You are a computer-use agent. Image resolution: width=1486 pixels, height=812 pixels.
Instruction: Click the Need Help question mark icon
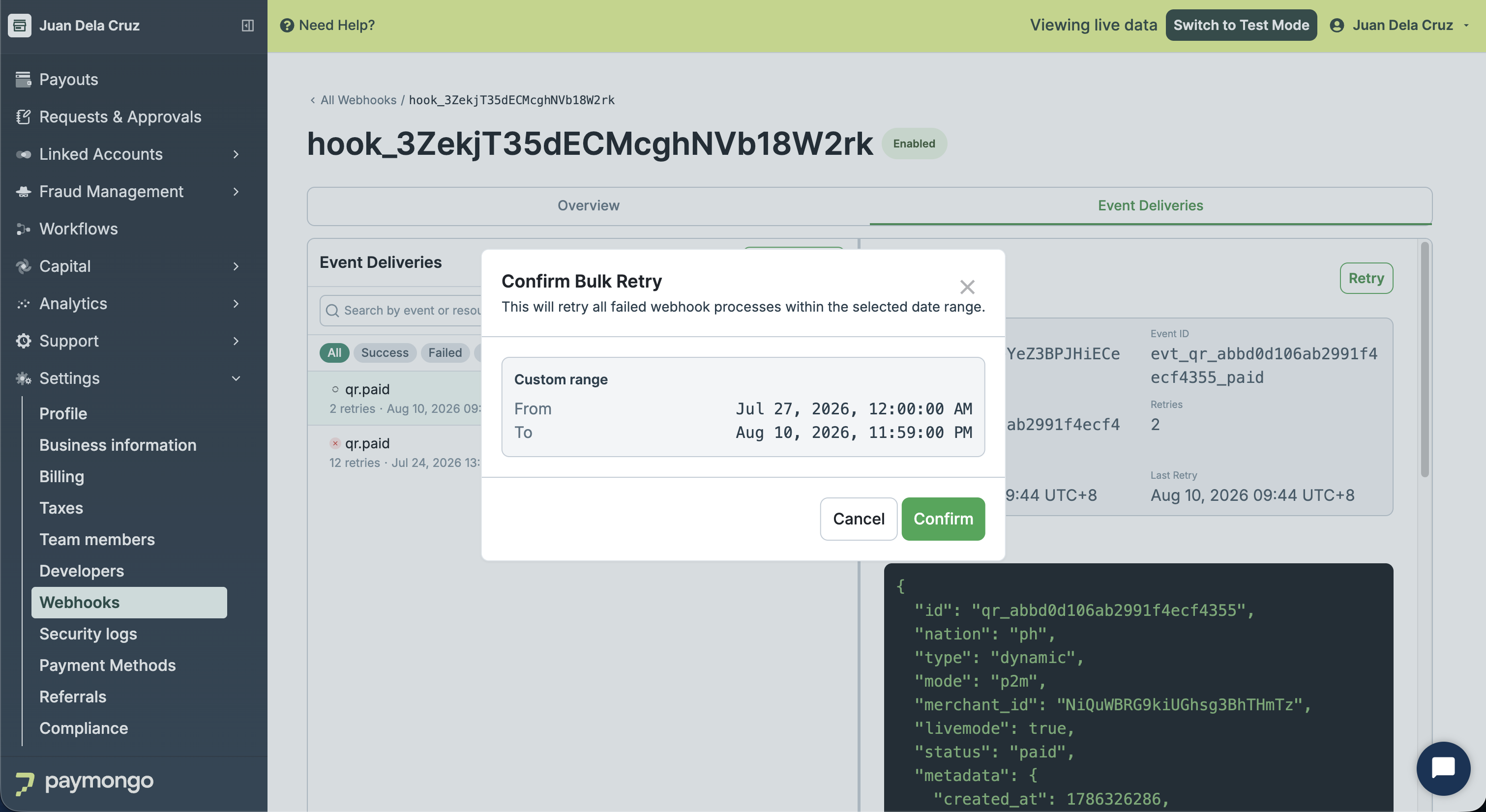(287, 26)
